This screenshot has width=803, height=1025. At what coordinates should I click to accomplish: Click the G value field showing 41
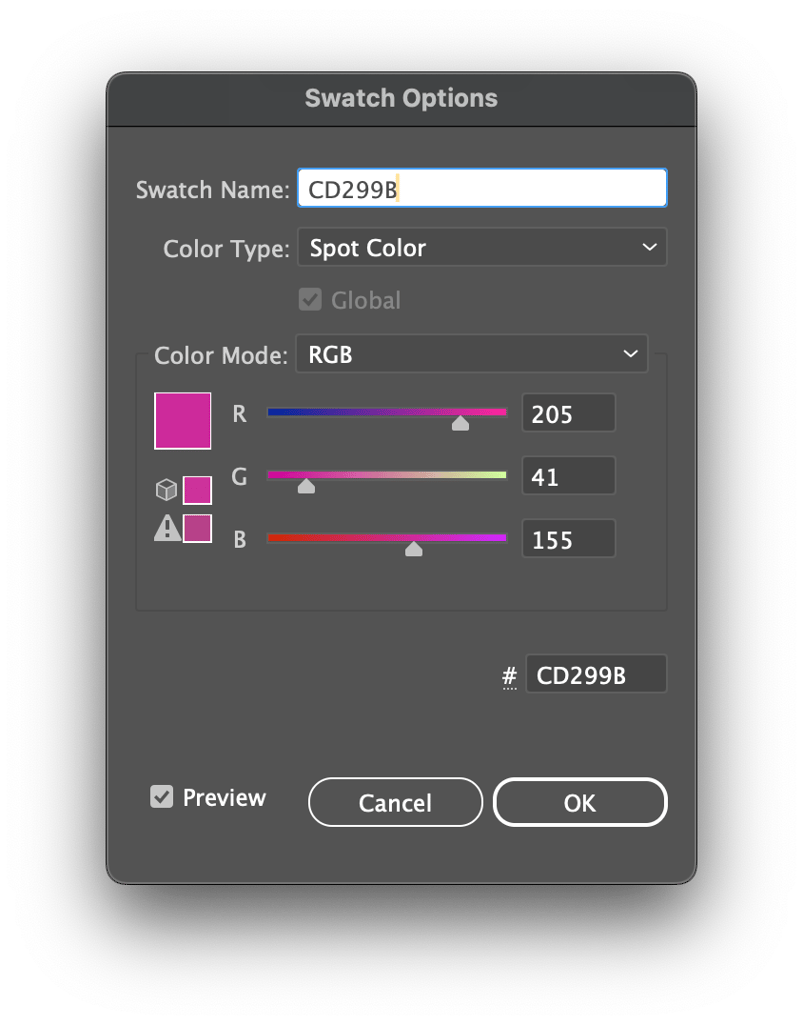[568, 475]
